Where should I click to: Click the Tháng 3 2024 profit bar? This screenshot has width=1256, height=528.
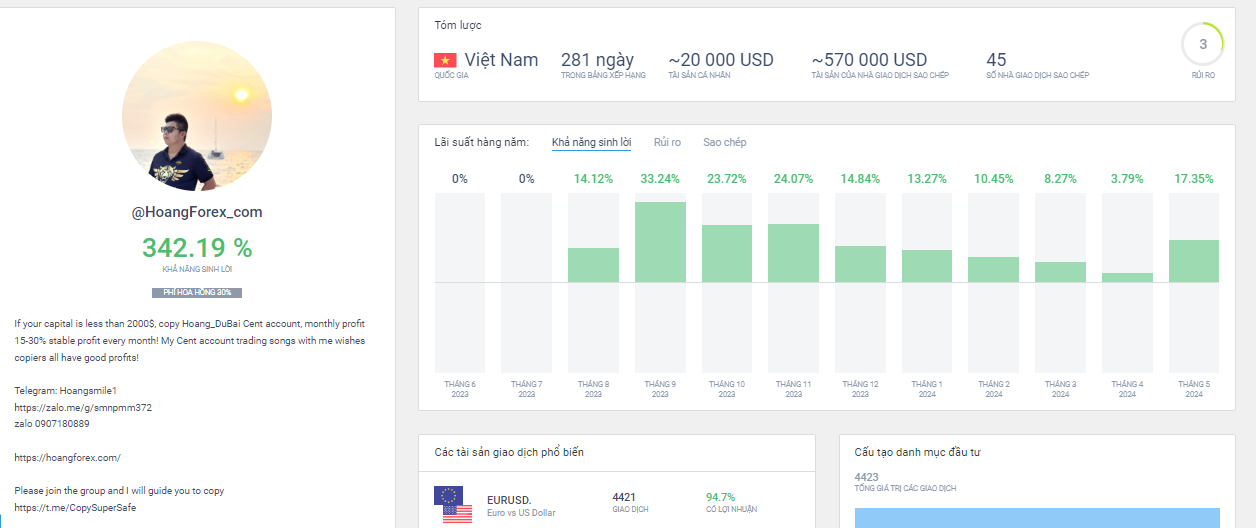click(1060, 272)
